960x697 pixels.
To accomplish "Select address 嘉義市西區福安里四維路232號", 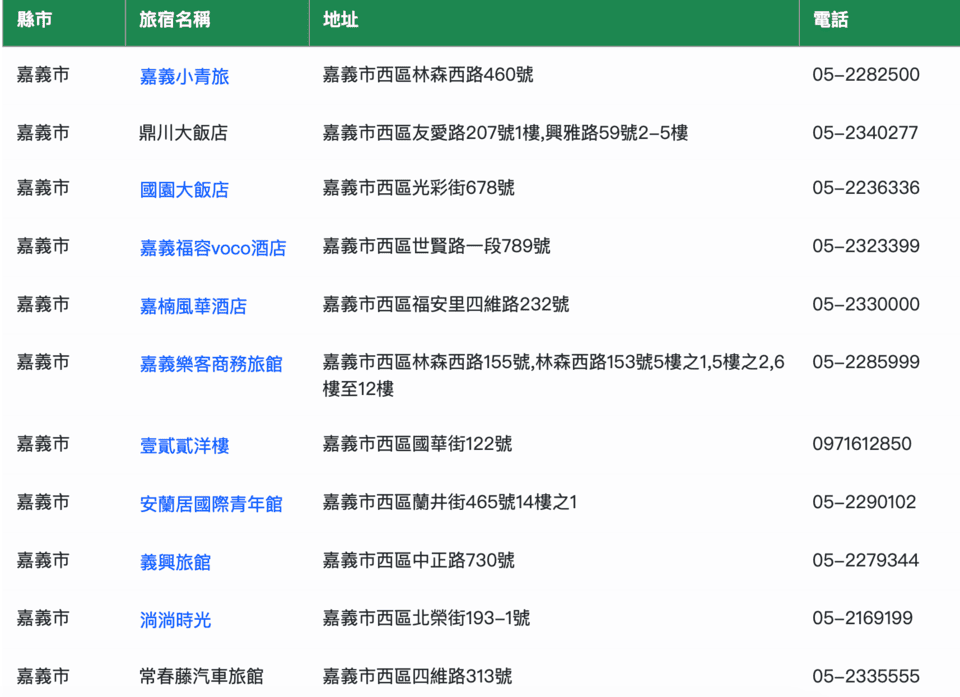I will [446, 304].
